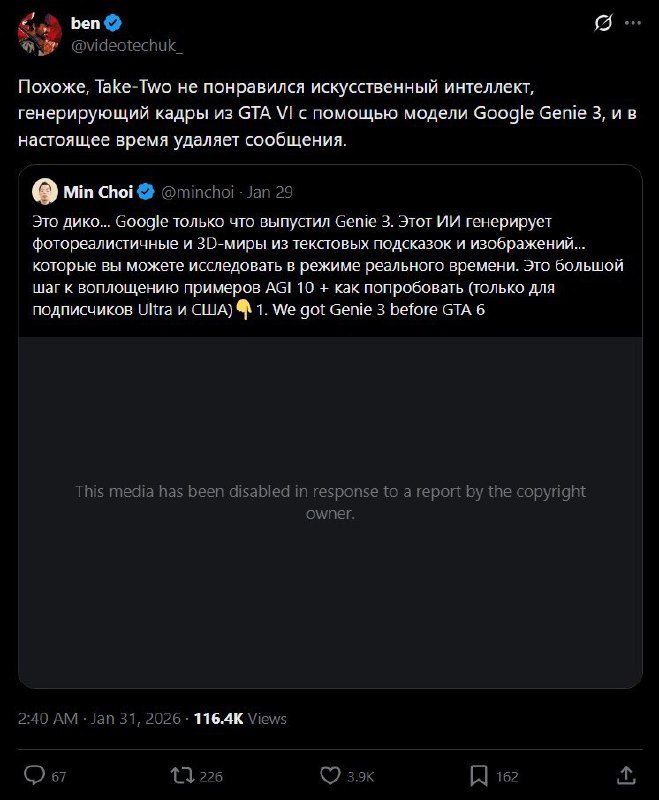659x800 pixels.
Task: Click Min Choi's profile avatar
Action: 44,192
